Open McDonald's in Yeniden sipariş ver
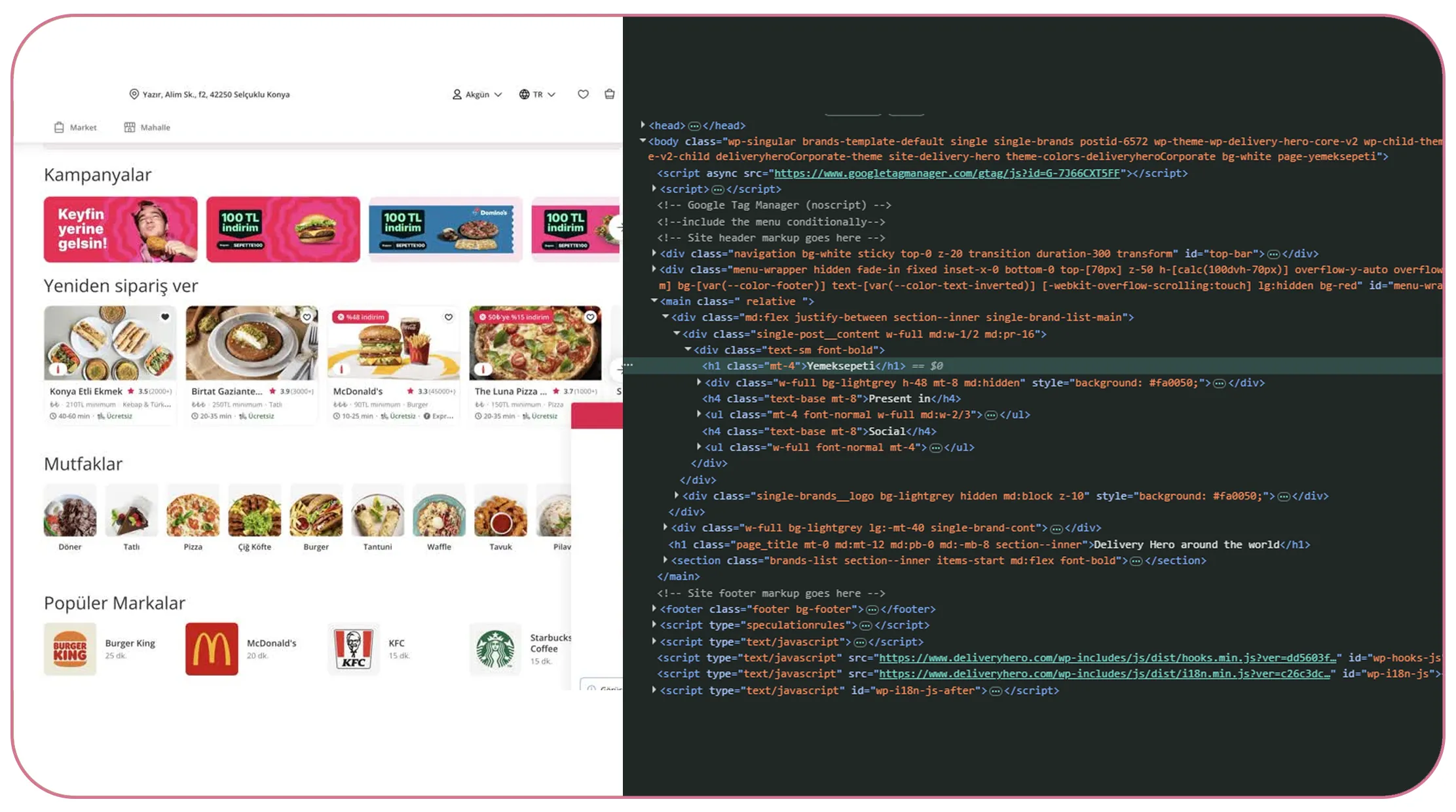Viewport: 1456px width, 812px height. 394,365
